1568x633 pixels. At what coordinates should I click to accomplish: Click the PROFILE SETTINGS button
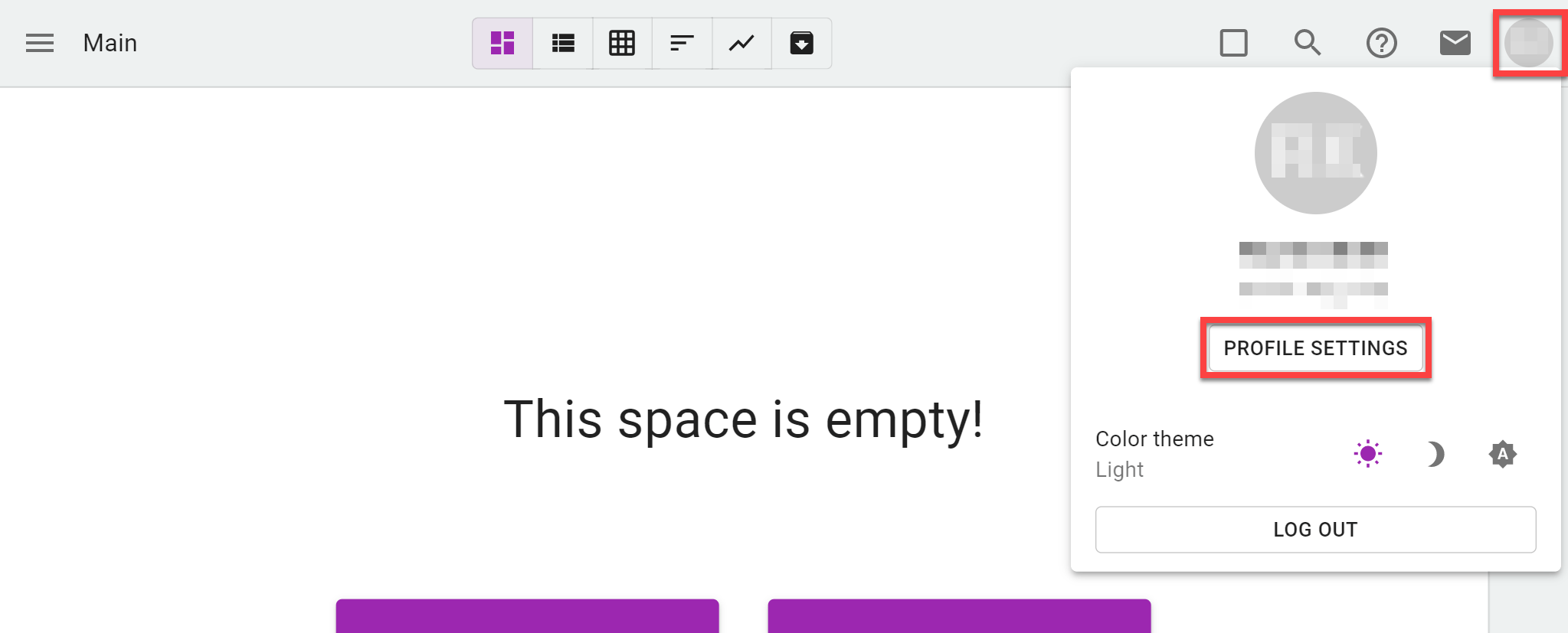coord(1316,348)
